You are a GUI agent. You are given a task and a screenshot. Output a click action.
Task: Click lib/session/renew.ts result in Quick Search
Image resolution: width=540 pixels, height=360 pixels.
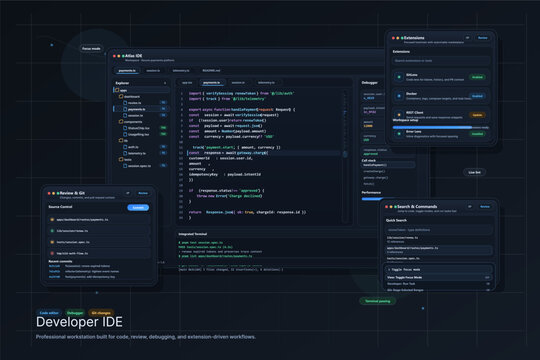(x=439, y=239)
